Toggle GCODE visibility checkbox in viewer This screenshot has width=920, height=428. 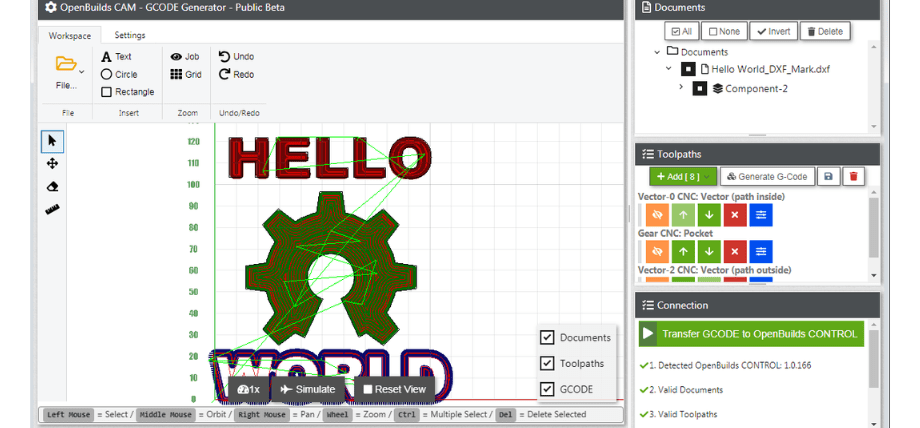[547, 389]
